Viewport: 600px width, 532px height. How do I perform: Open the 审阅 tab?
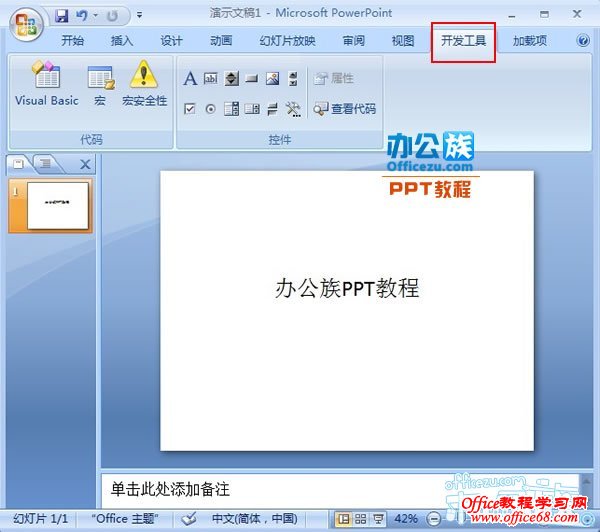(x=353, y=41)
